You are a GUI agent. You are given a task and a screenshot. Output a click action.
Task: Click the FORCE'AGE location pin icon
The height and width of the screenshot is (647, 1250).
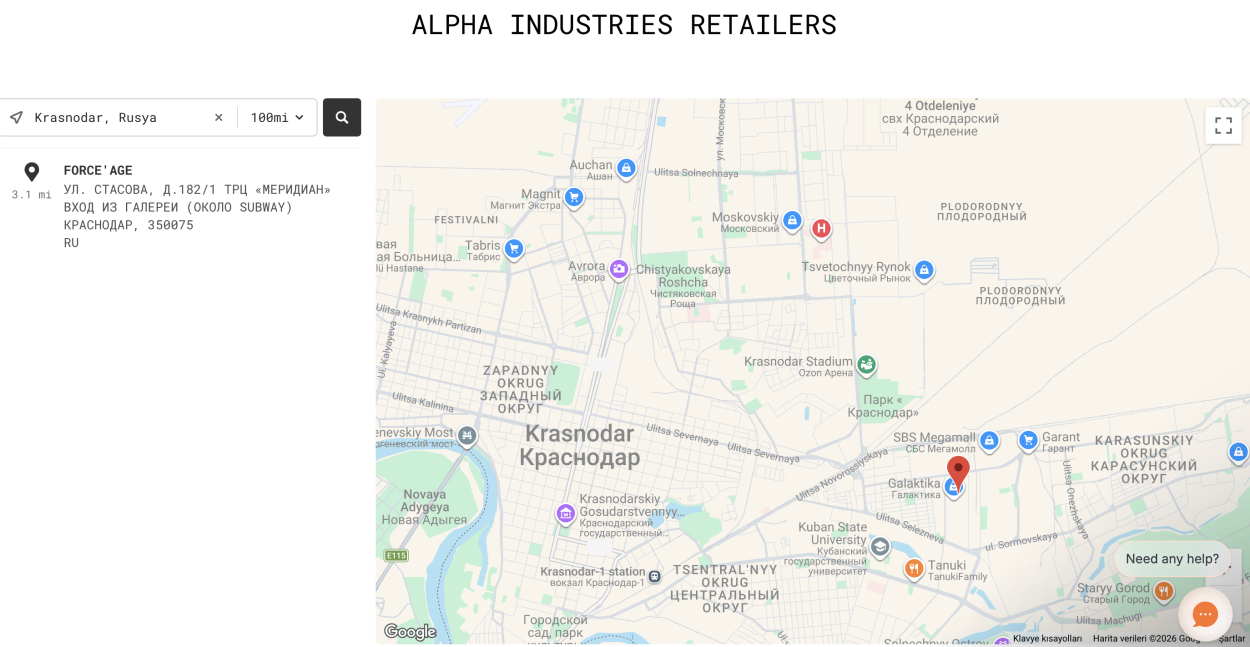click(32, 173)
